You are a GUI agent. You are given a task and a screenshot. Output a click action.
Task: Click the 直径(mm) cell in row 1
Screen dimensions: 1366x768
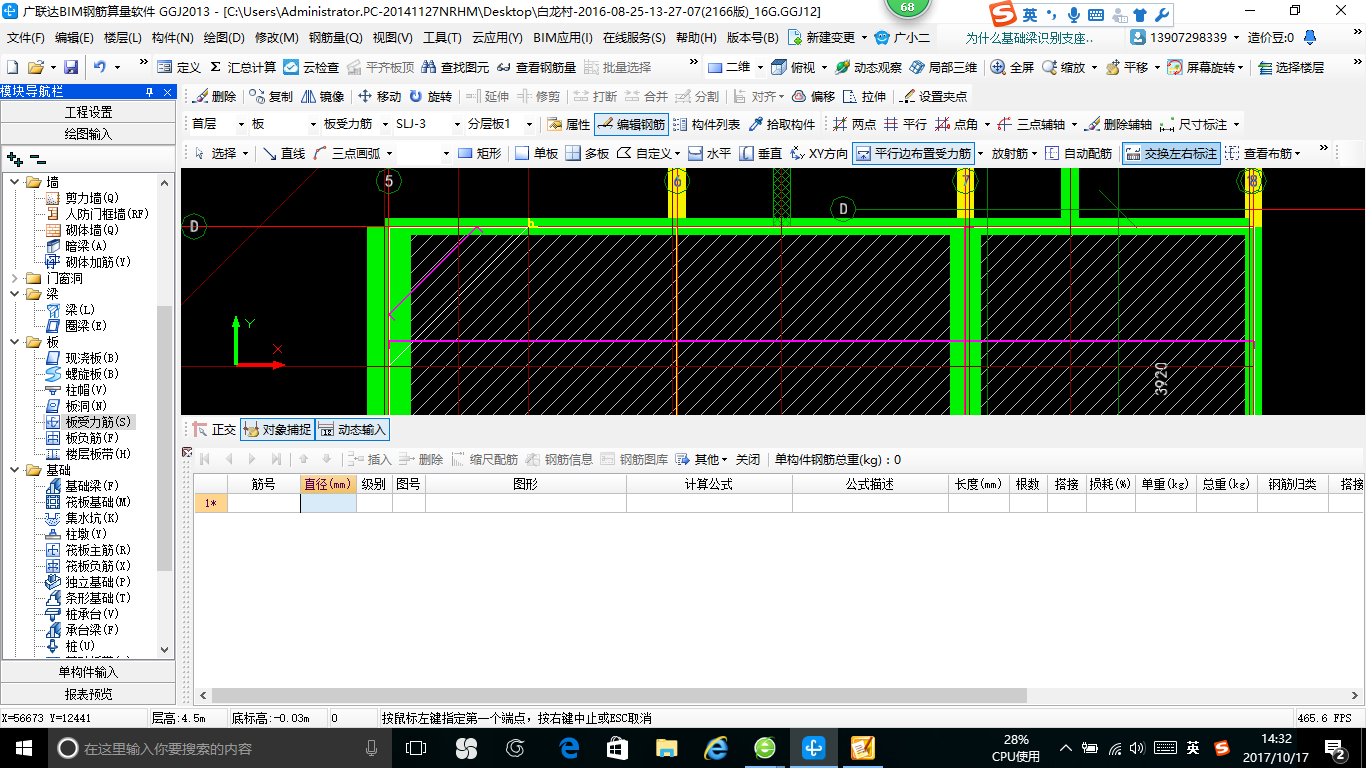[x=328, y=503]
